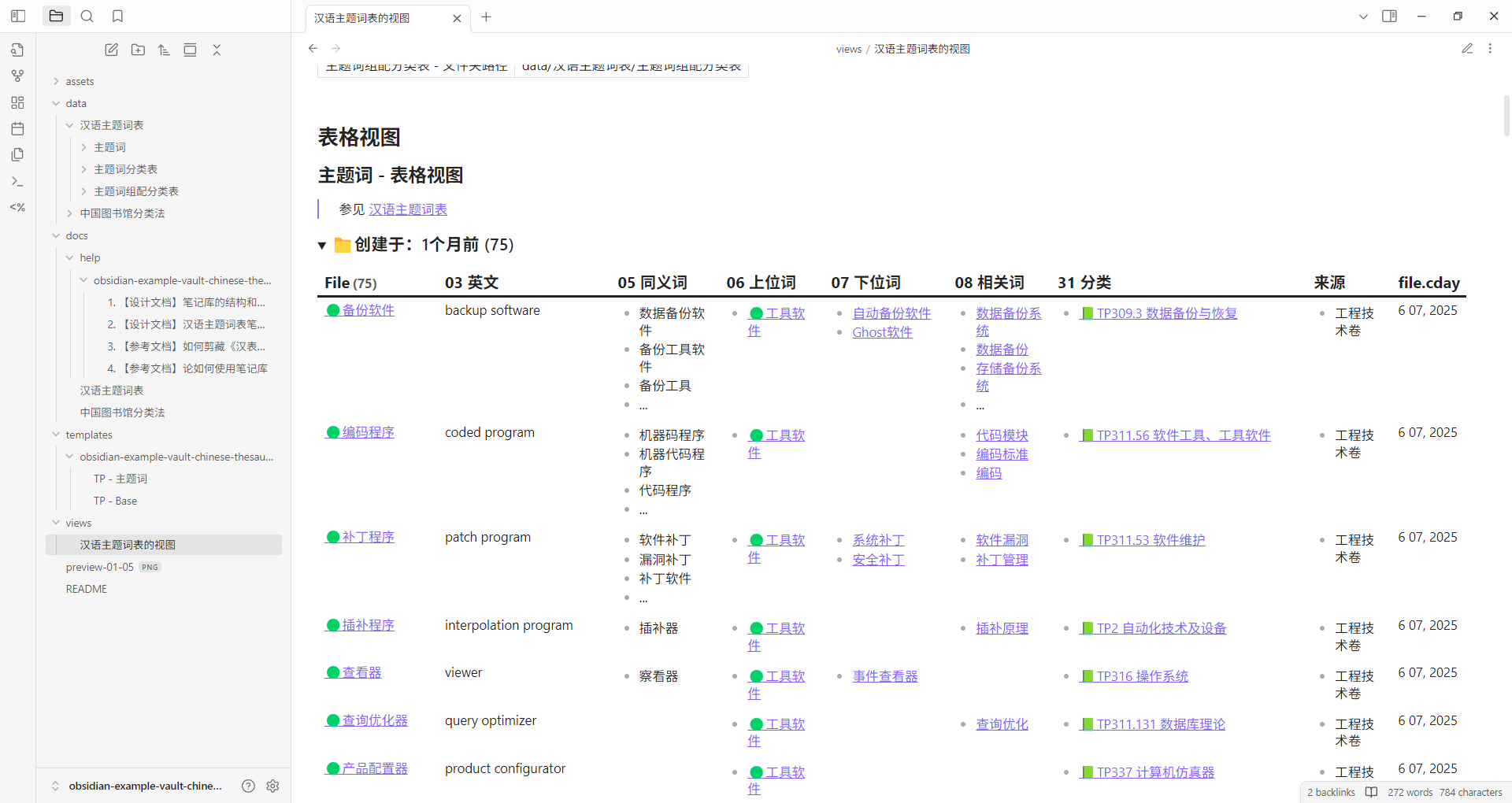The height and width of the screenshot is (803, 1512).
Task: Open vault settings gear
Action: coord(272,786)
